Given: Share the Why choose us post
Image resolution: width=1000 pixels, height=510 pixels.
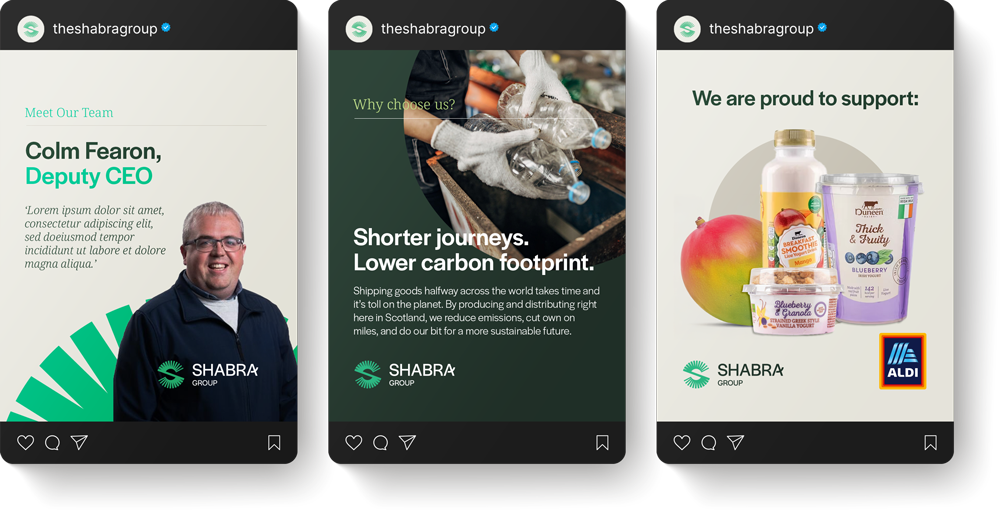Looking at the screenshot, I should click(408, 442).
